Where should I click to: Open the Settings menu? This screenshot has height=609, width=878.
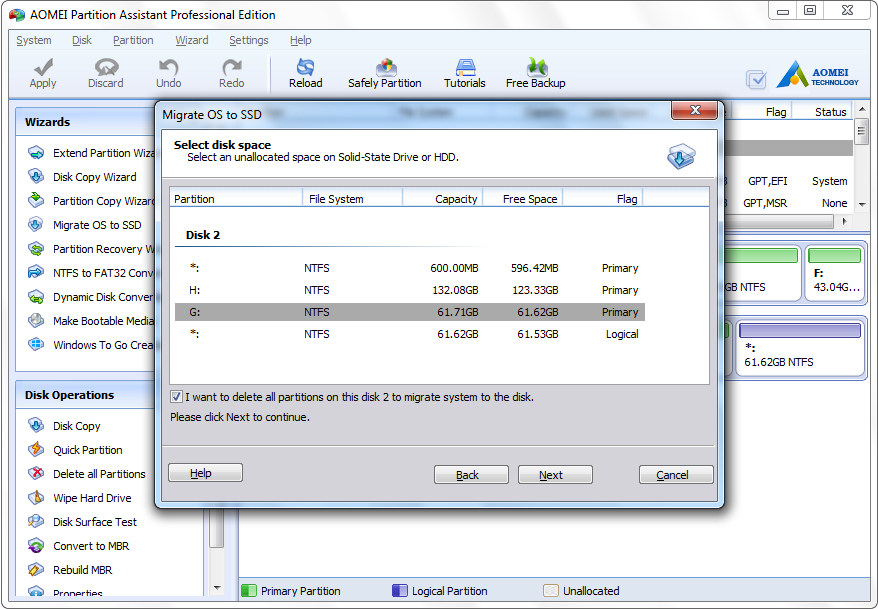[249, 40]
